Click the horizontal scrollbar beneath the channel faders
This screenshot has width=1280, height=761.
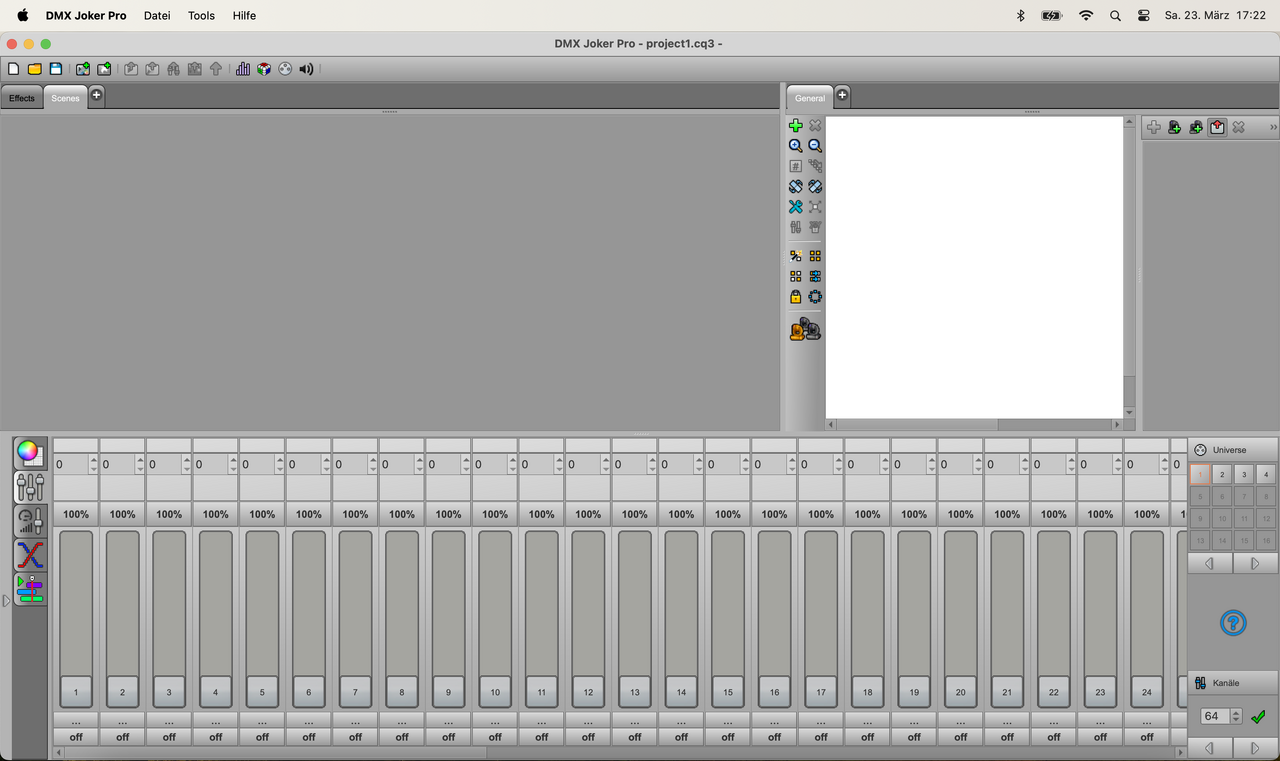pos(620,752)
